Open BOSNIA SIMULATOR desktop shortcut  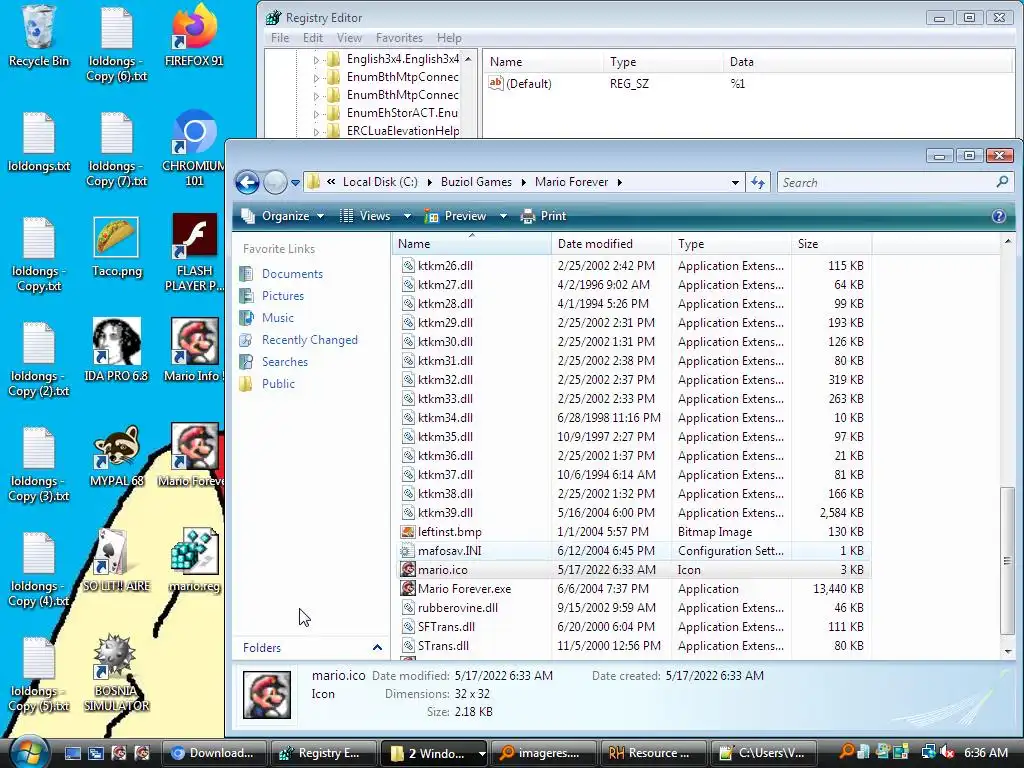click(116, 673)
